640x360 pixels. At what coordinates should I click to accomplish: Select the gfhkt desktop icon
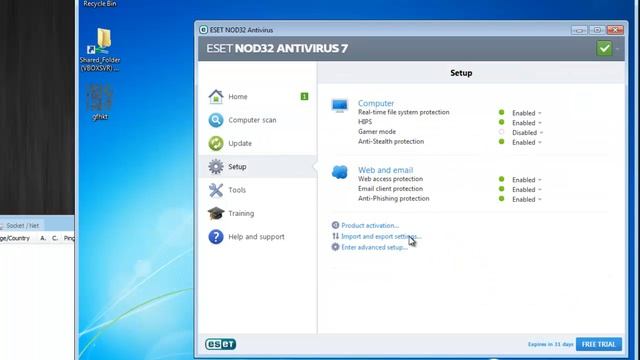coord(100,102)
